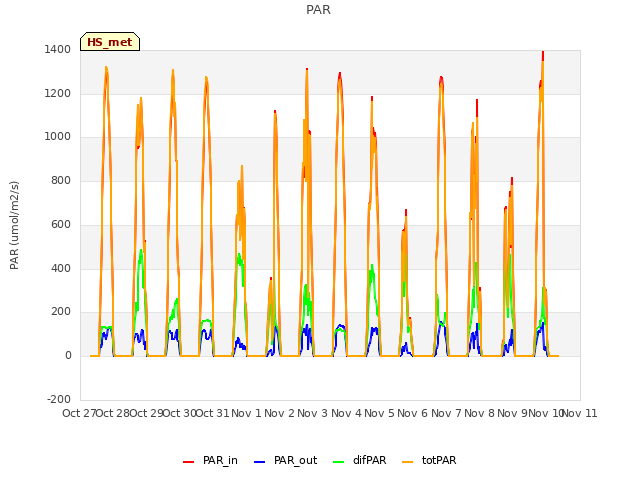Click the Oct 30 x-axis label

pyautogui.click(x=180, y=413)
